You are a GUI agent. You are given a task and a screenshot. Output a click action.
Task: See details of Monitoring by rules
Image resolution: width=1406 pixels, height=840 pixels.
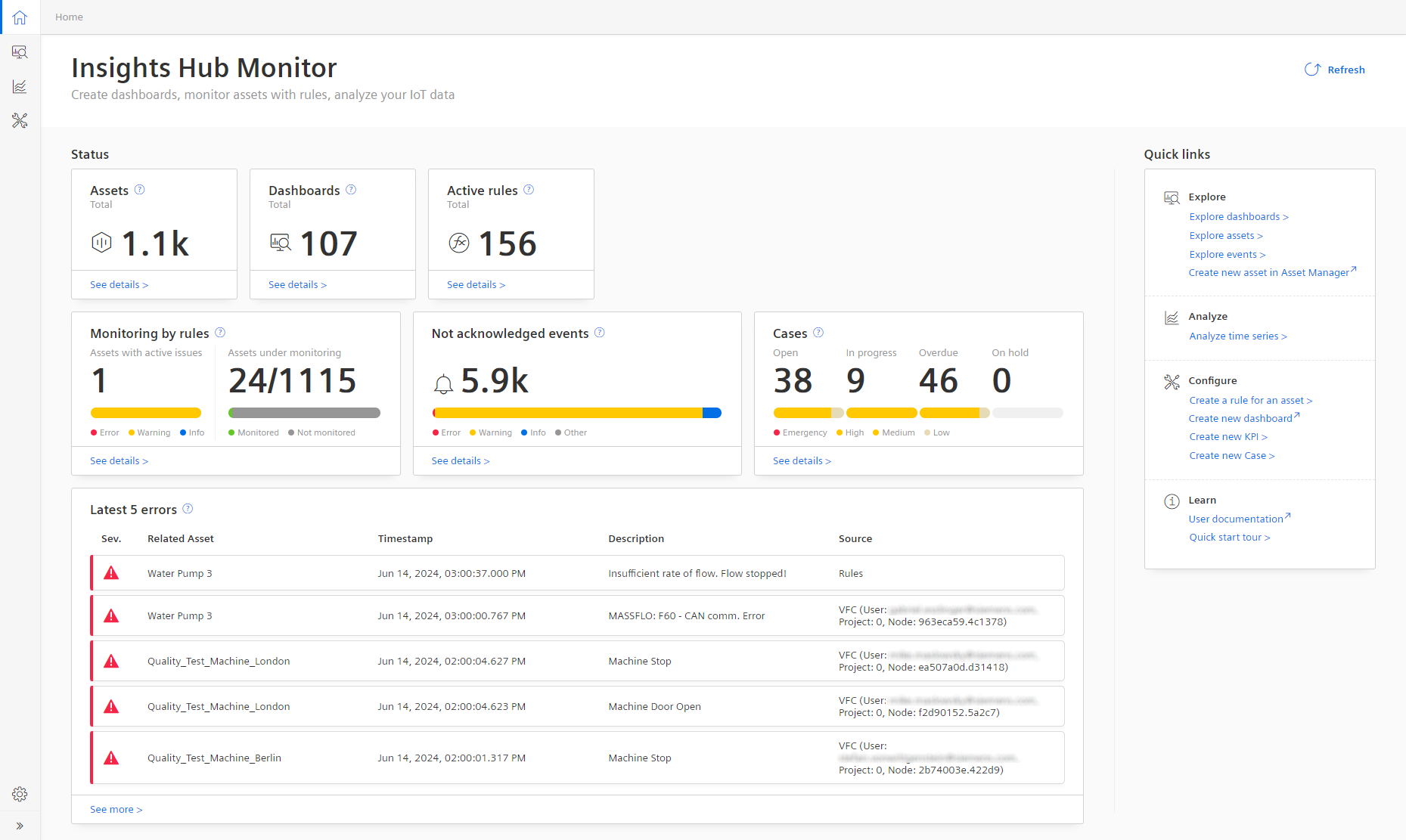pos(119,461)
